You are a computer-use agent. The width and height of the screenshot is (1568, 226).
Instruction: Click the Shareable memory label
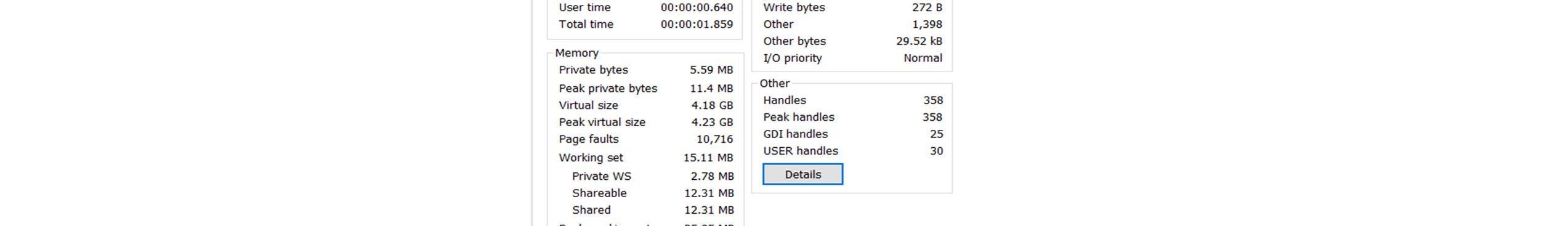coord(599,193)
